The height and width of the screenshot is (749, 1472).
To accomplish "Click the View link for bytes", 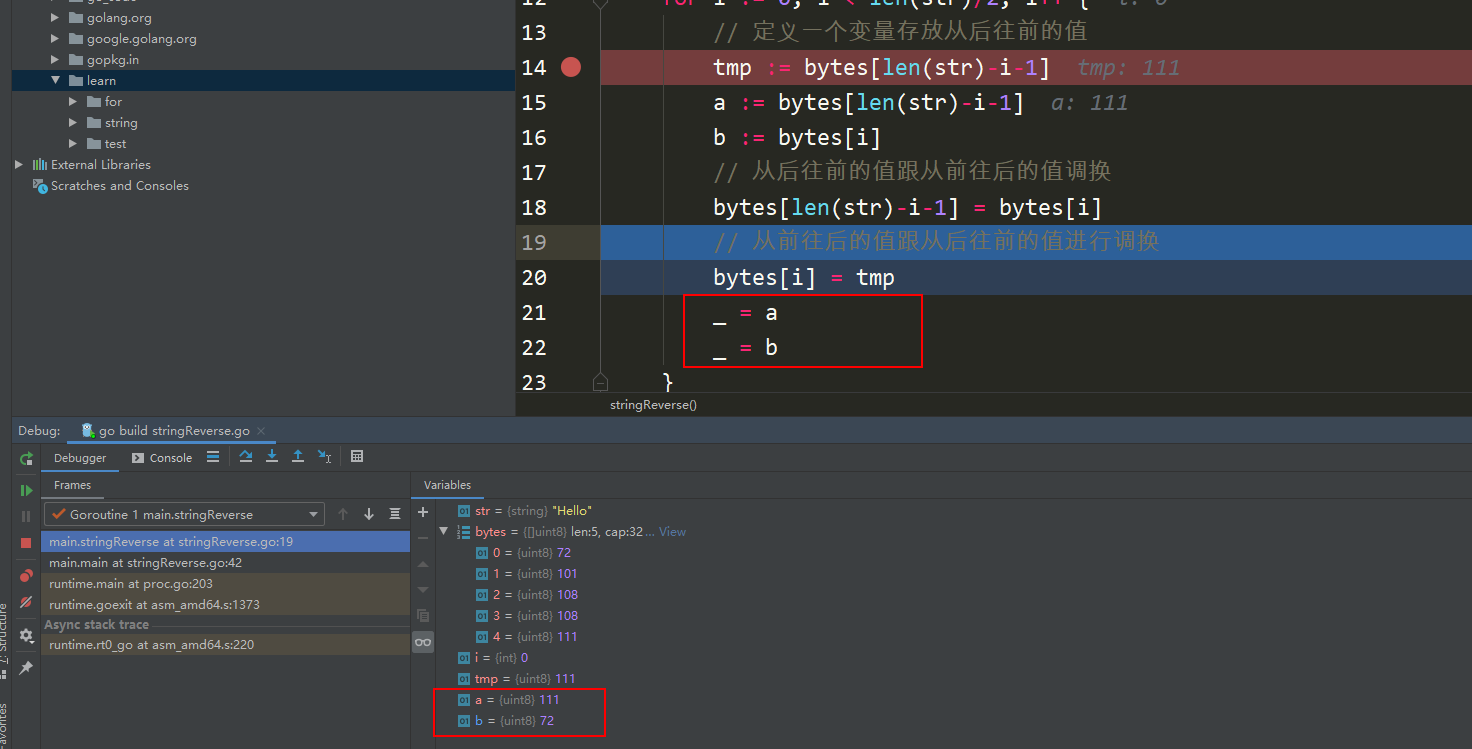I will point(672,532).
